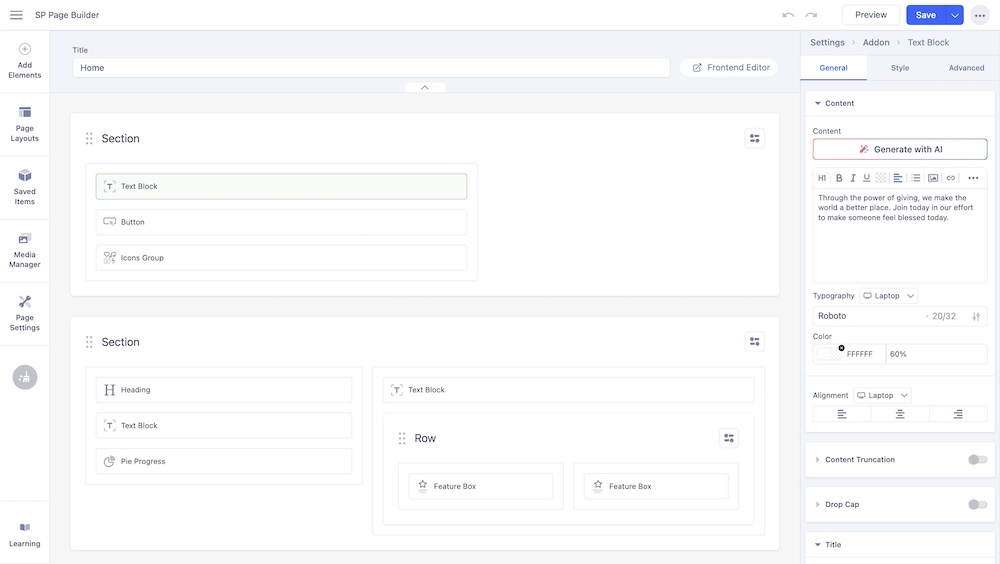Open the hamburger menu next to SP Page Builder
Image resolution: width=1000 pixels, height=564 pixels.
[x=16, y=15]
